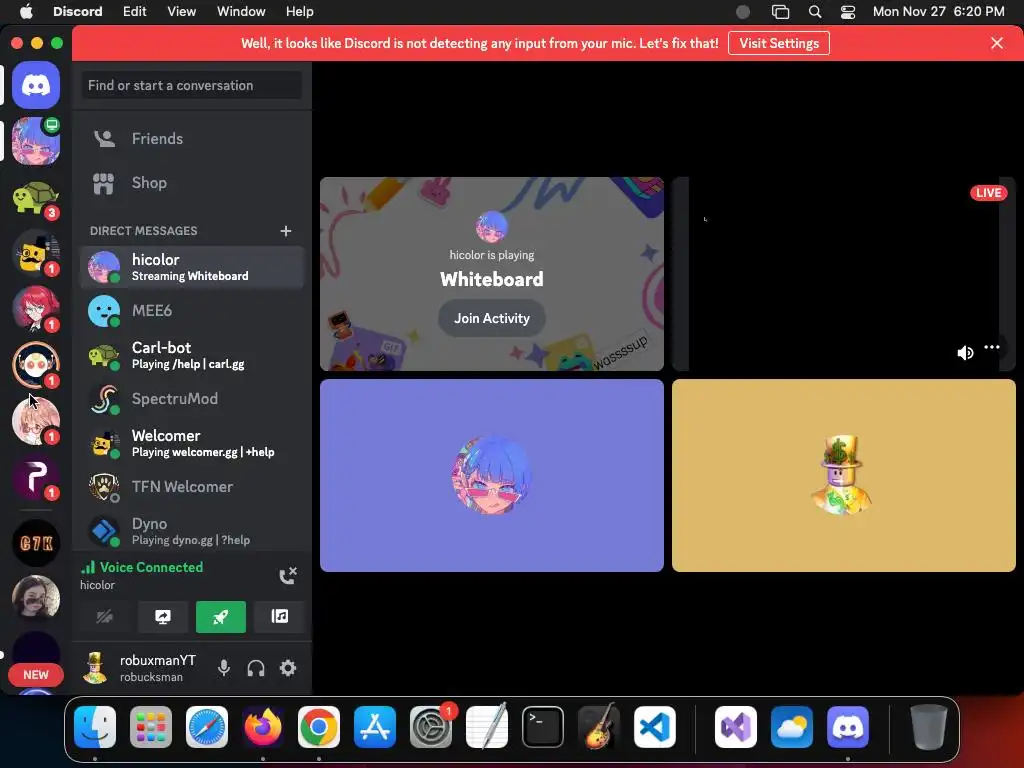Screen dimensions: 1024x768
Task: Share your screen button in voice panel
Action: click(163, 616)
